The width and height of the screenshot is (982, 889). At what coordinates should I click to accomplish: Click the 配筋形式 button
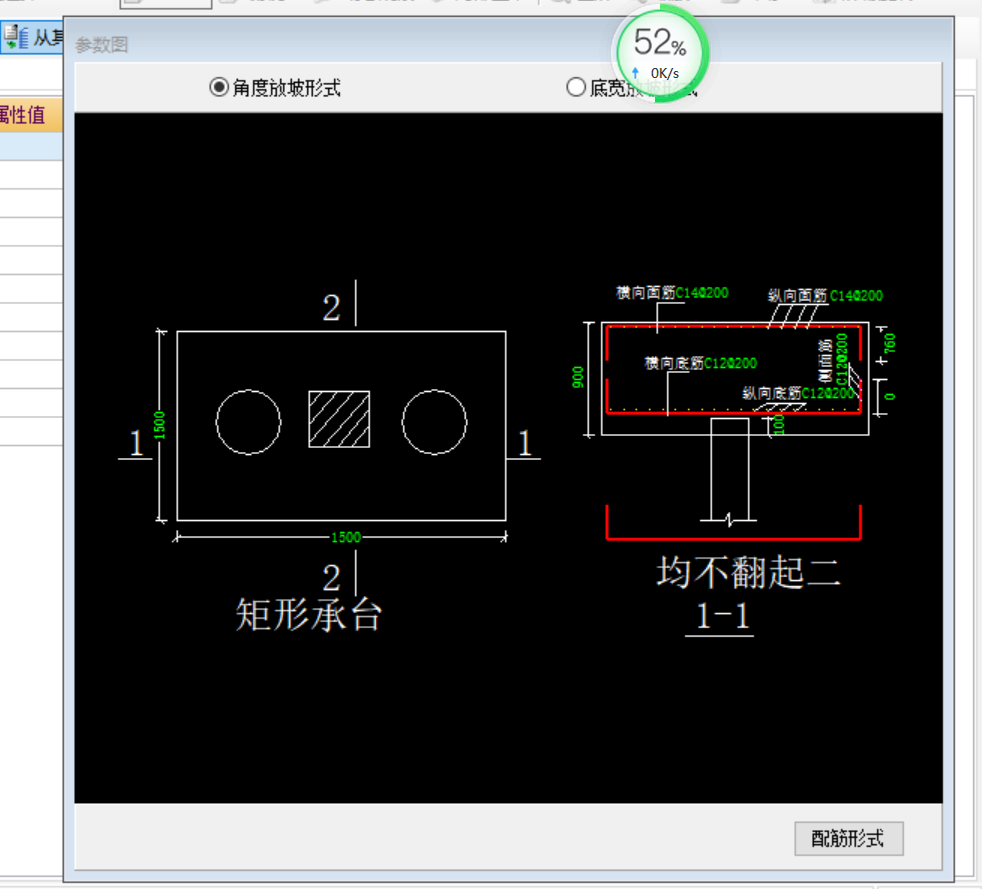click(849, 838)
